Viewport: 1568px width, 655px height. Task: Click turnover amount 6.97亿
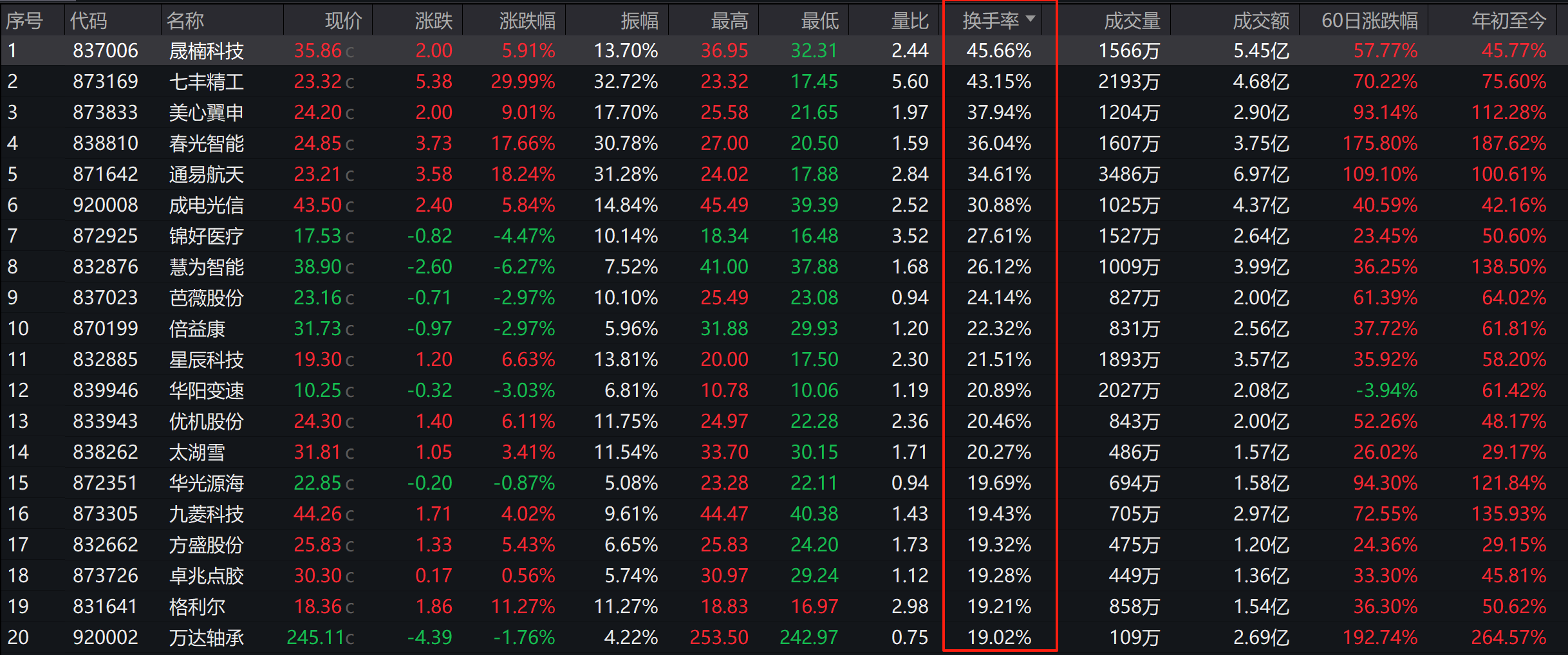click(1261, 174)
